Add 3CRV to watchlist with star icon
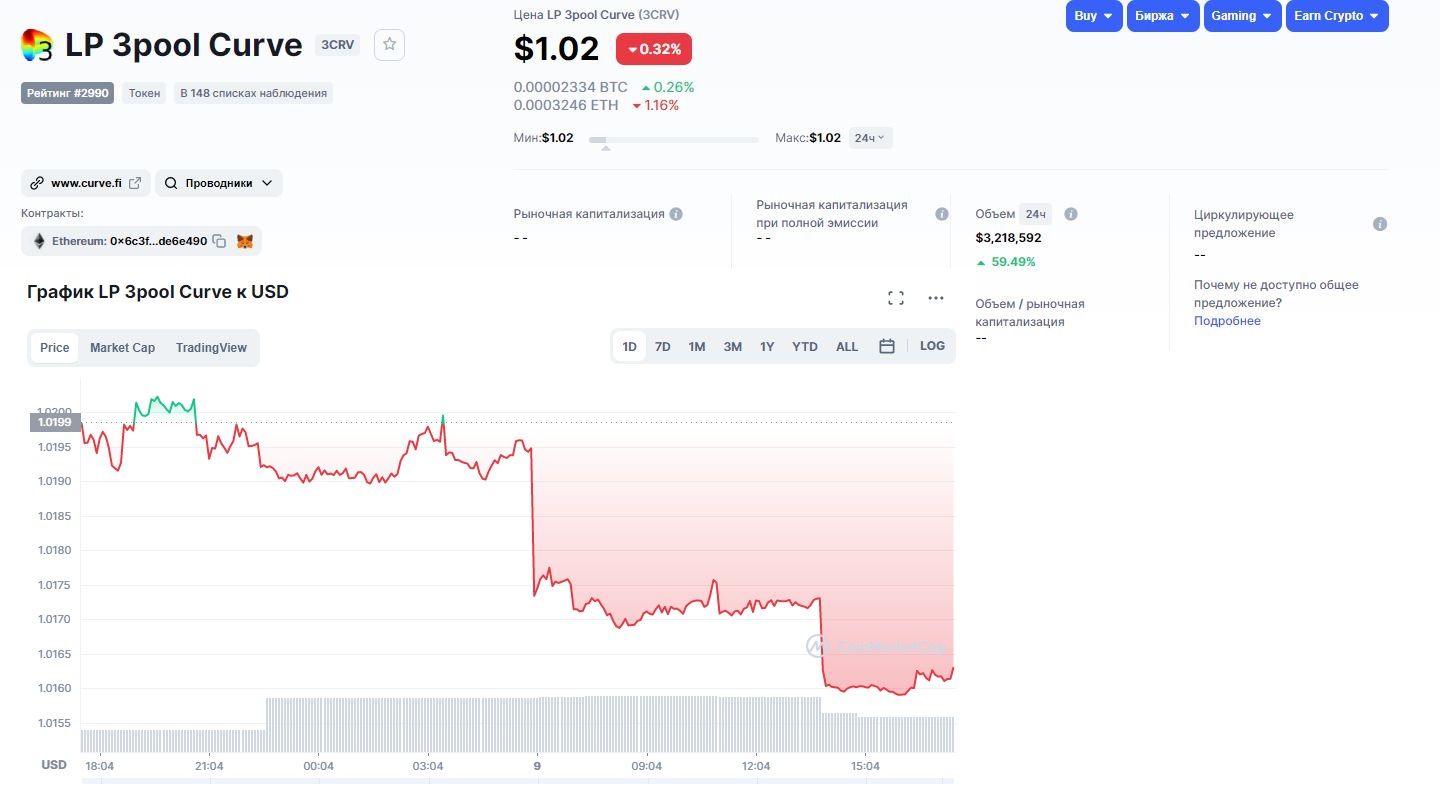 point(390,45)
